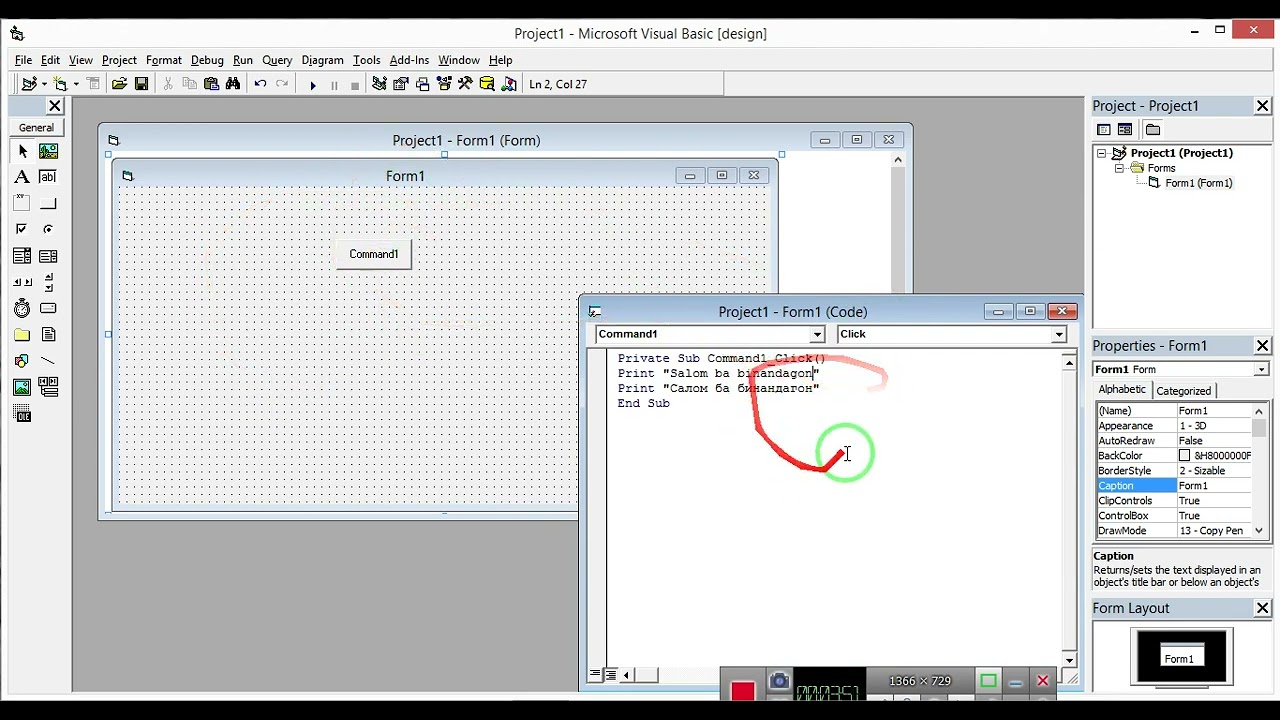Open the Menu Editor from toolbar
This screenshot has width=1280, height=720.
(x=93, y=84)
